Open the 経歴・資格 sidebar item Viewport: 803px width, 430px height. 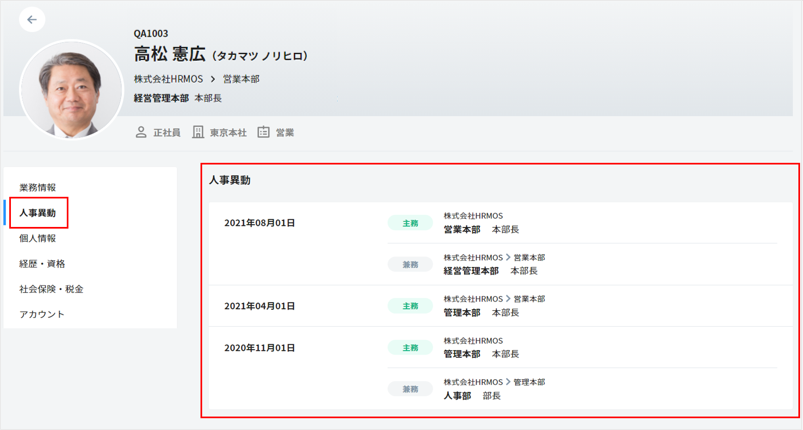tap(42, 264)
